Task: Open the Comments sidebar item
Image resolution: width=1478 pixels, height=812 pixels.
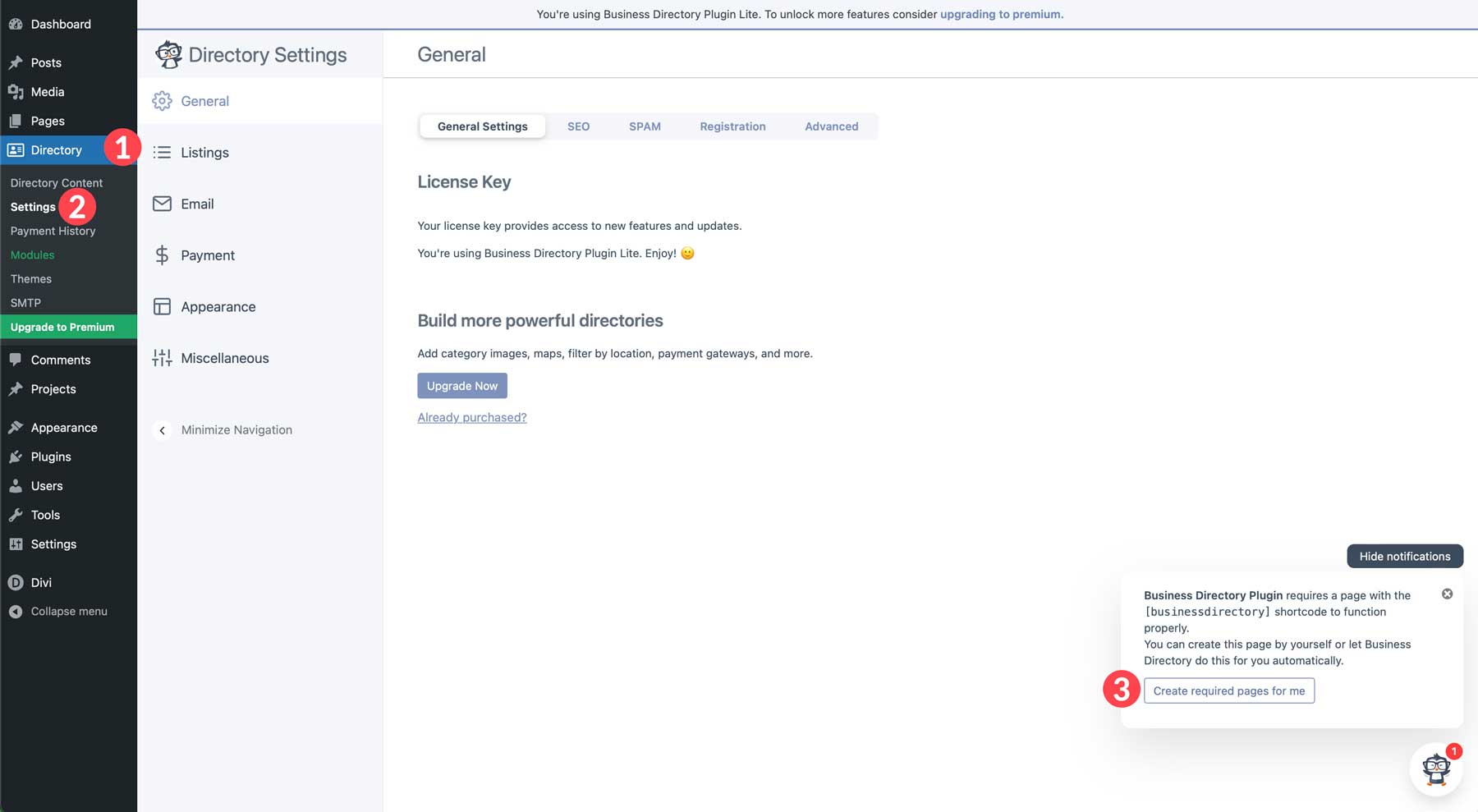Action: pos(60,360)
